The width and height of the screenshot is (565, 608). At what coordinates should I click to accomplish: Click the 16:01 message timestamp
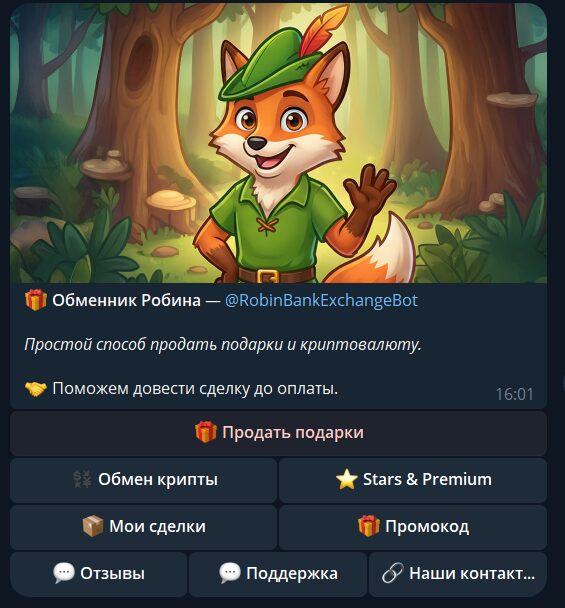point(514,394)
